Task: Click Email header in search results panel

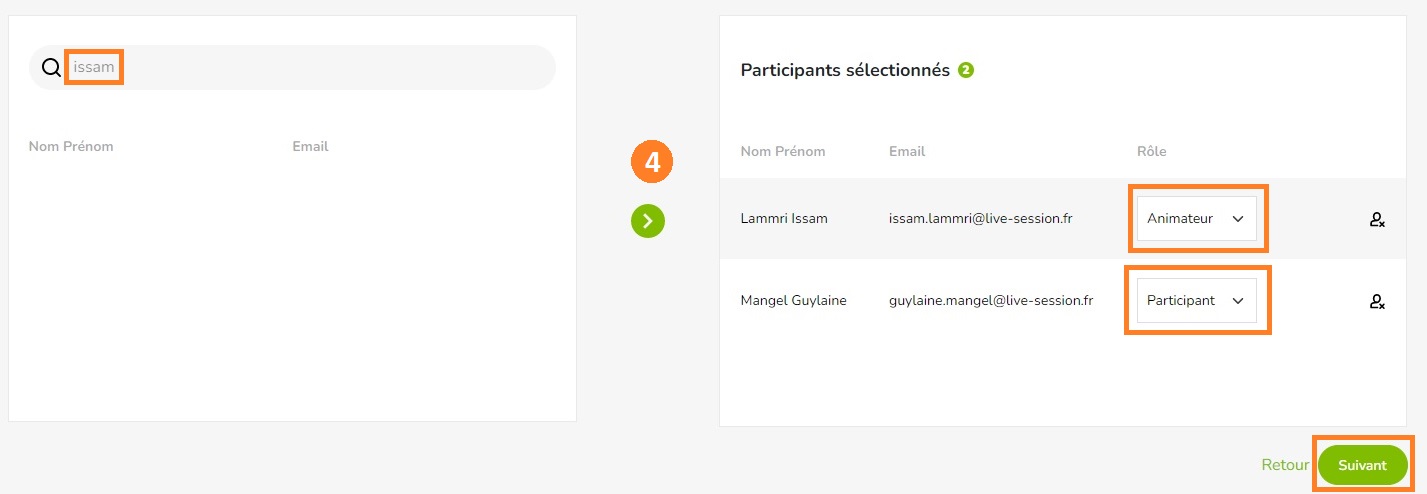Action: click(310, 146)
